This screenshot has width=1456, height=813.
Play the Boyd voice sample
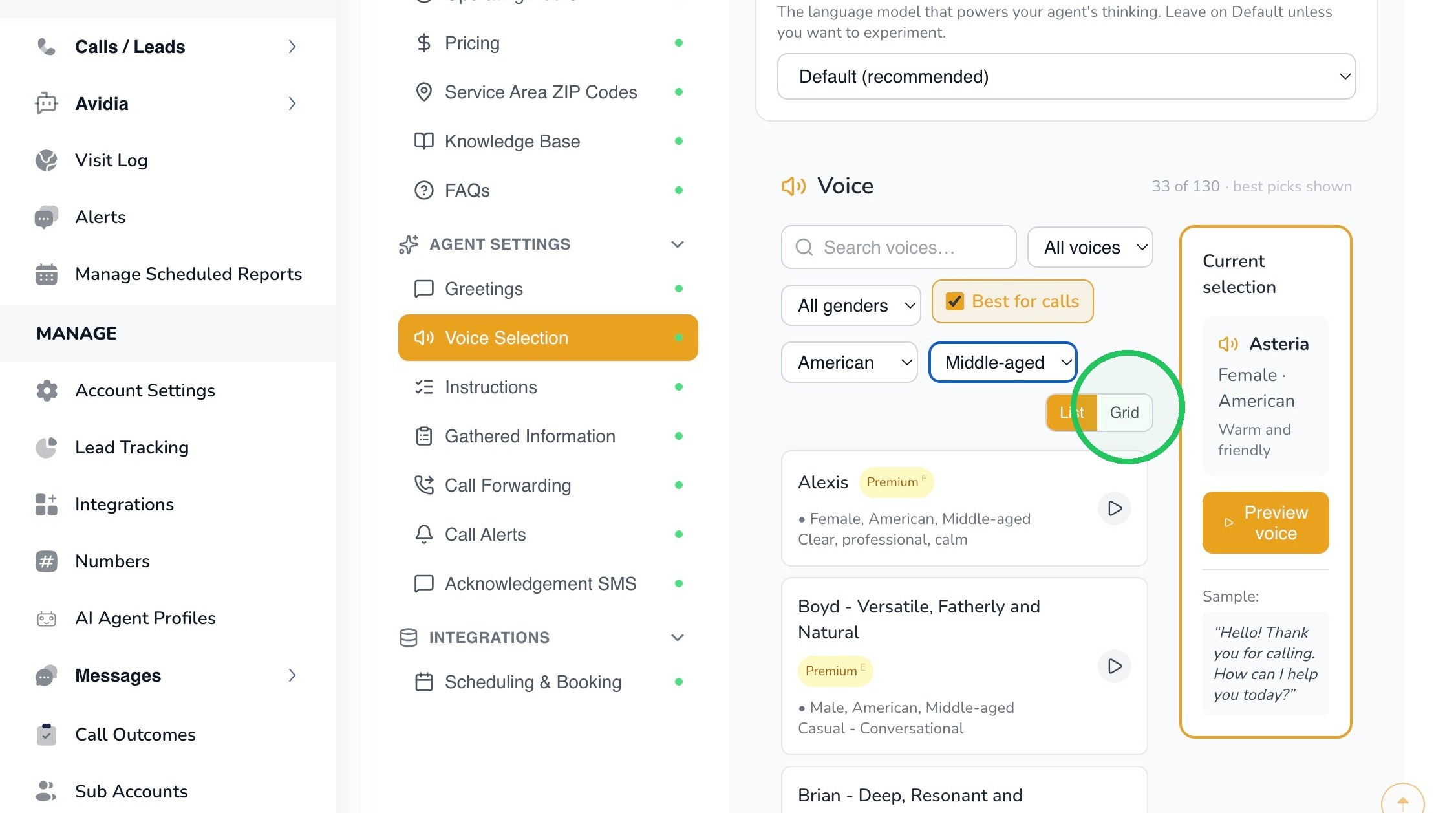click(x=1115, y=666)
